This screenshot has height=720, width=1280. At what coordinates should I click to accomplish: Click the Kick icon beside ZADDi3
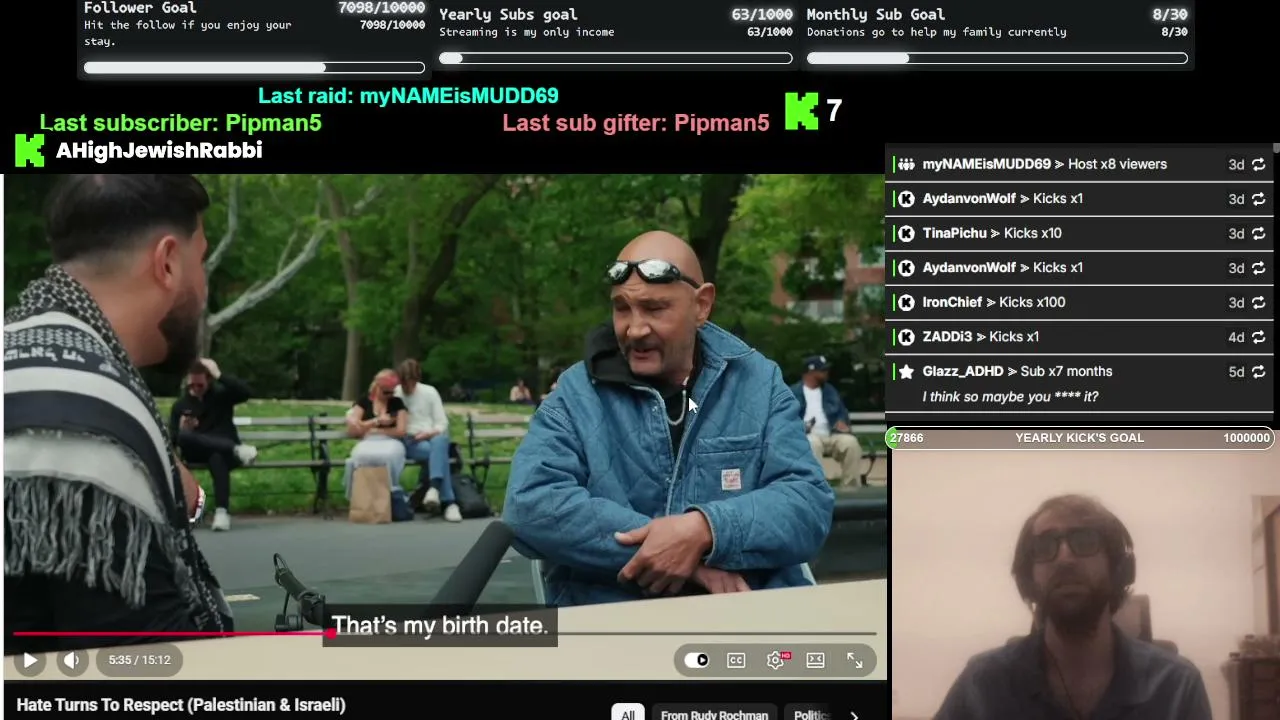pyautogui.click(x=906, y=337)
